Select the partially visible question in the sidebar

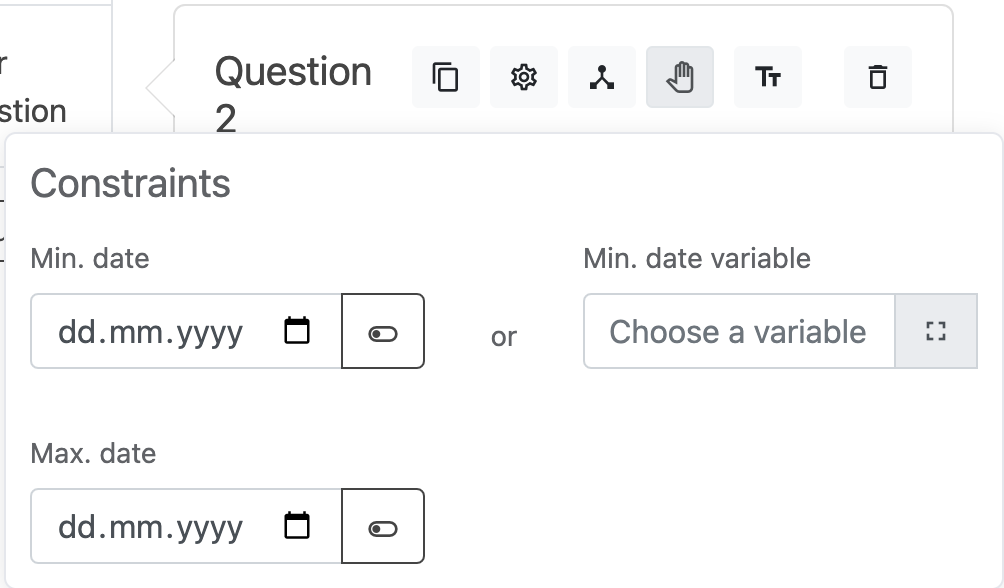40,90
